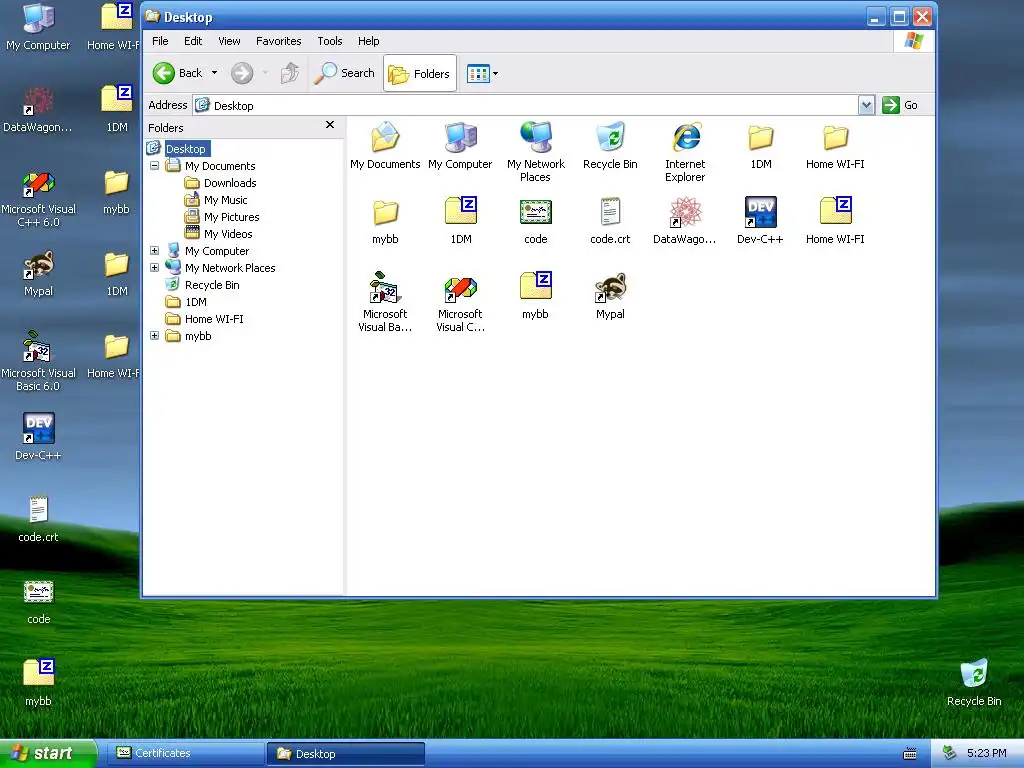Click the Up one level toolbar icon
1024x768 pixels.
289,73
